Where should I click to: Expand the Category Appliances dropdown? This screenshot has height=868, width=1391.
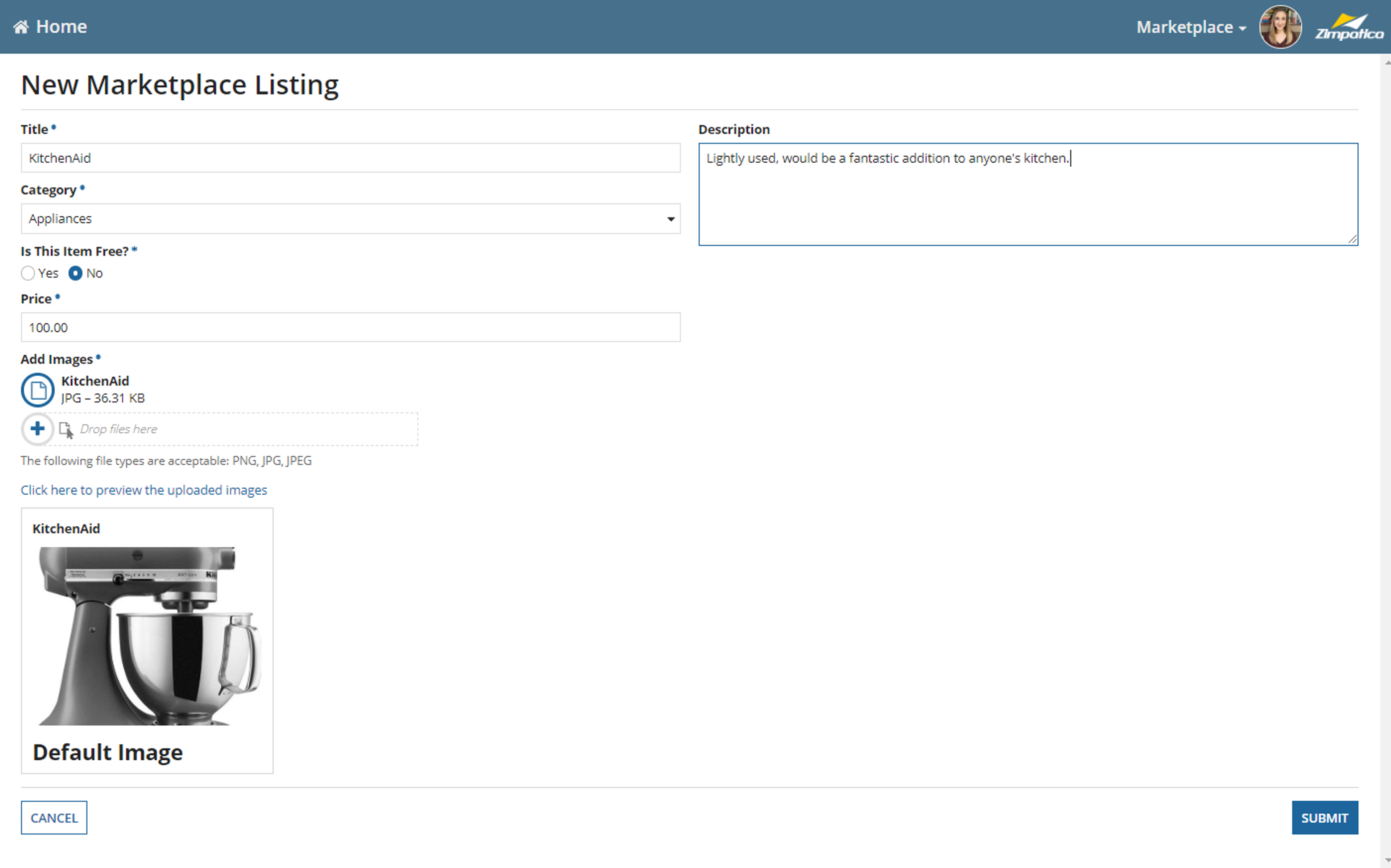click(x=351, y=219)
